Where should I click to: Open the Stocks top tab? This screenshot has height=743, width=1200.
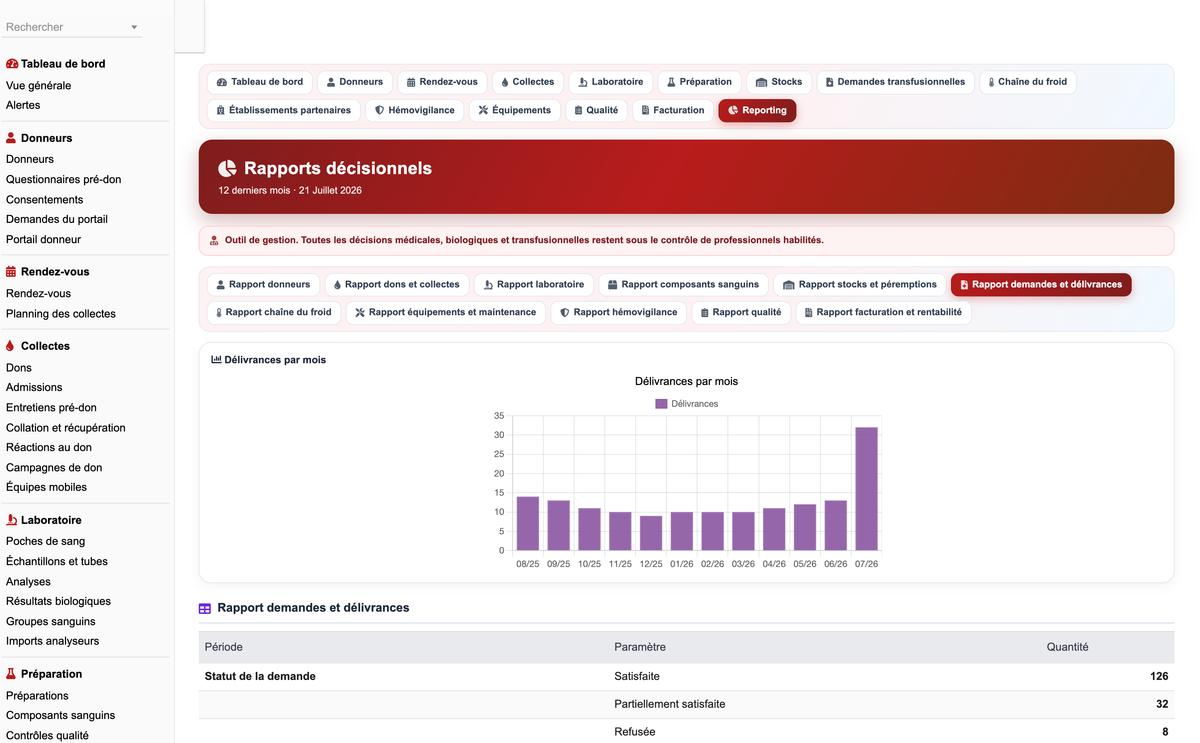point(779,82)
